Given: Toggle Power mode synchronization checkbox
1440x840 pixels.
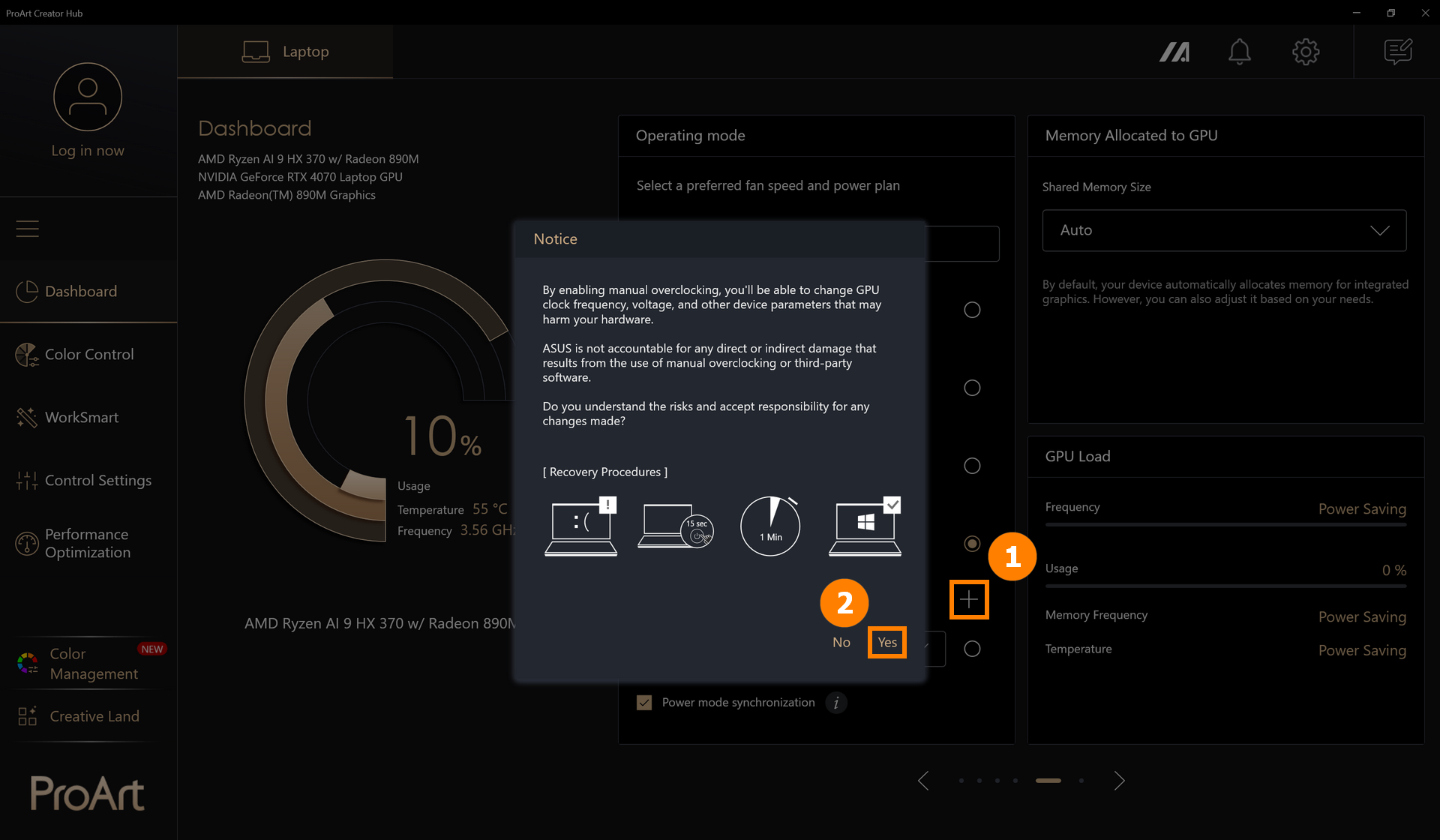Looking at the screenshot, I should (644, 703).
